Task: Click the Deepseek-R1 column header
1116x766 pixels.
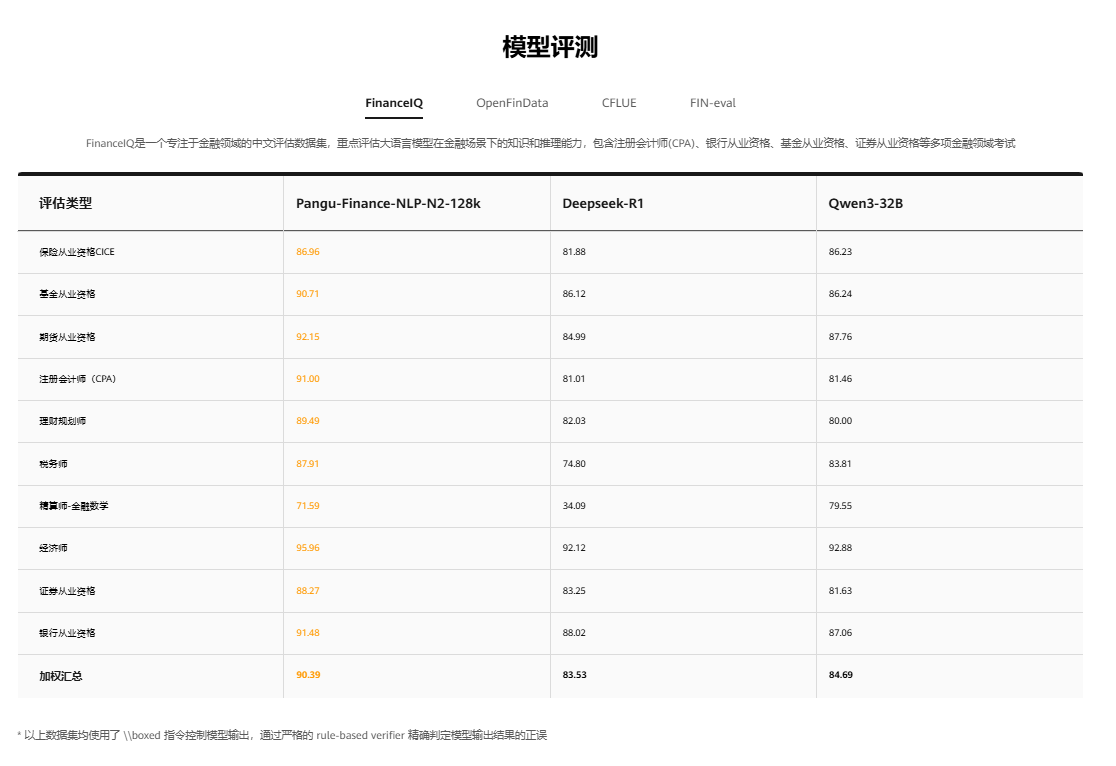Action: point(603,204)
